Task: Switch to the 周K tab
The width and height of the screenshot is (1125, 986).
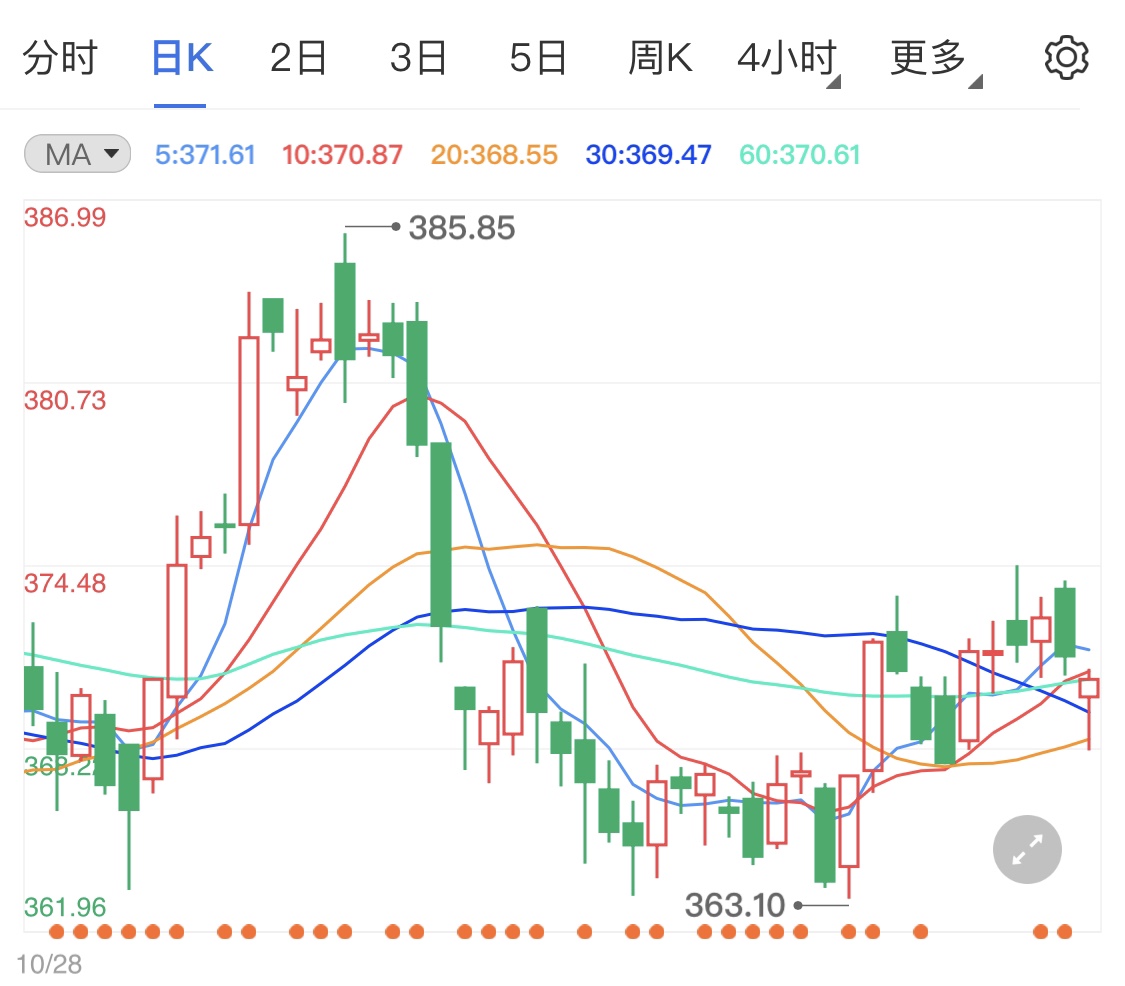Action: [660, 58]
